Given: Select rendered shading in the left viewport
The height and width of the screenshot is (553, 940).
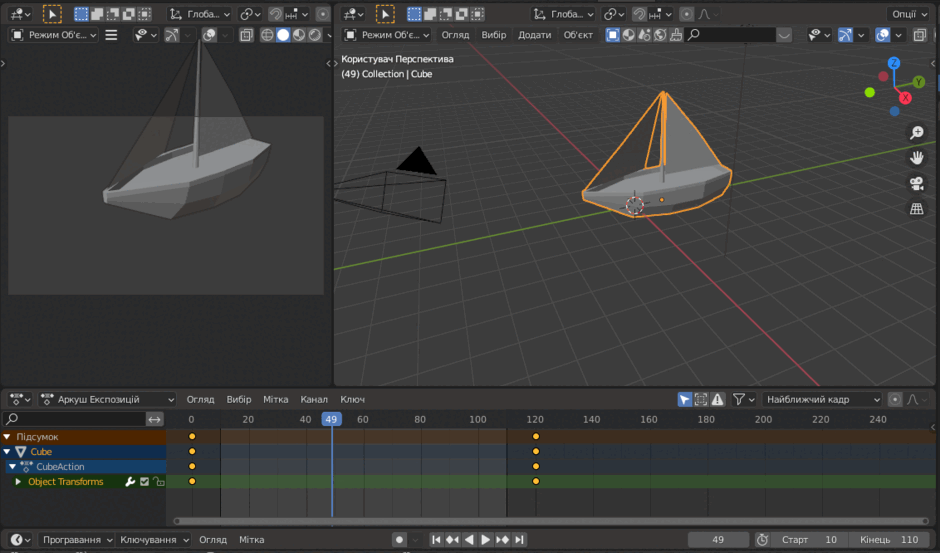Looking at the screenshot, I should click(315, 35).
